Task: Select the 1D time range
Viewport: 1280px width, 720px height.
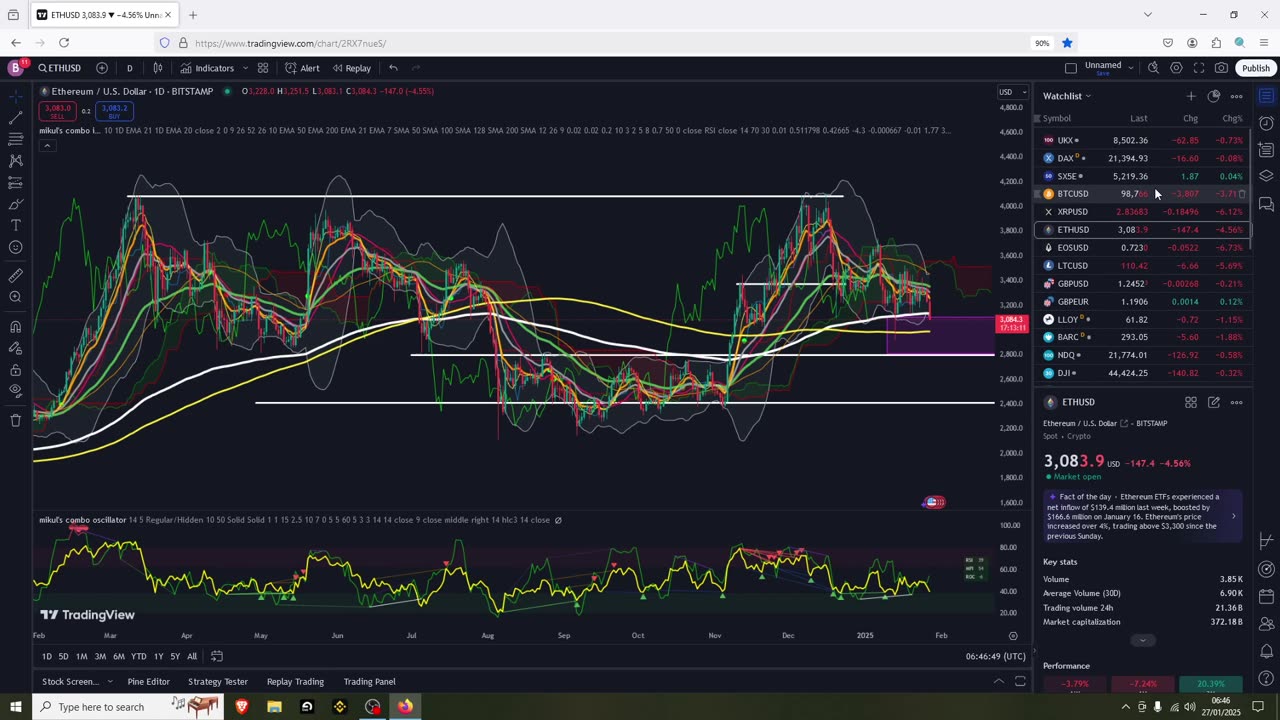Action: pyautogui.click(x=47, y=656)
